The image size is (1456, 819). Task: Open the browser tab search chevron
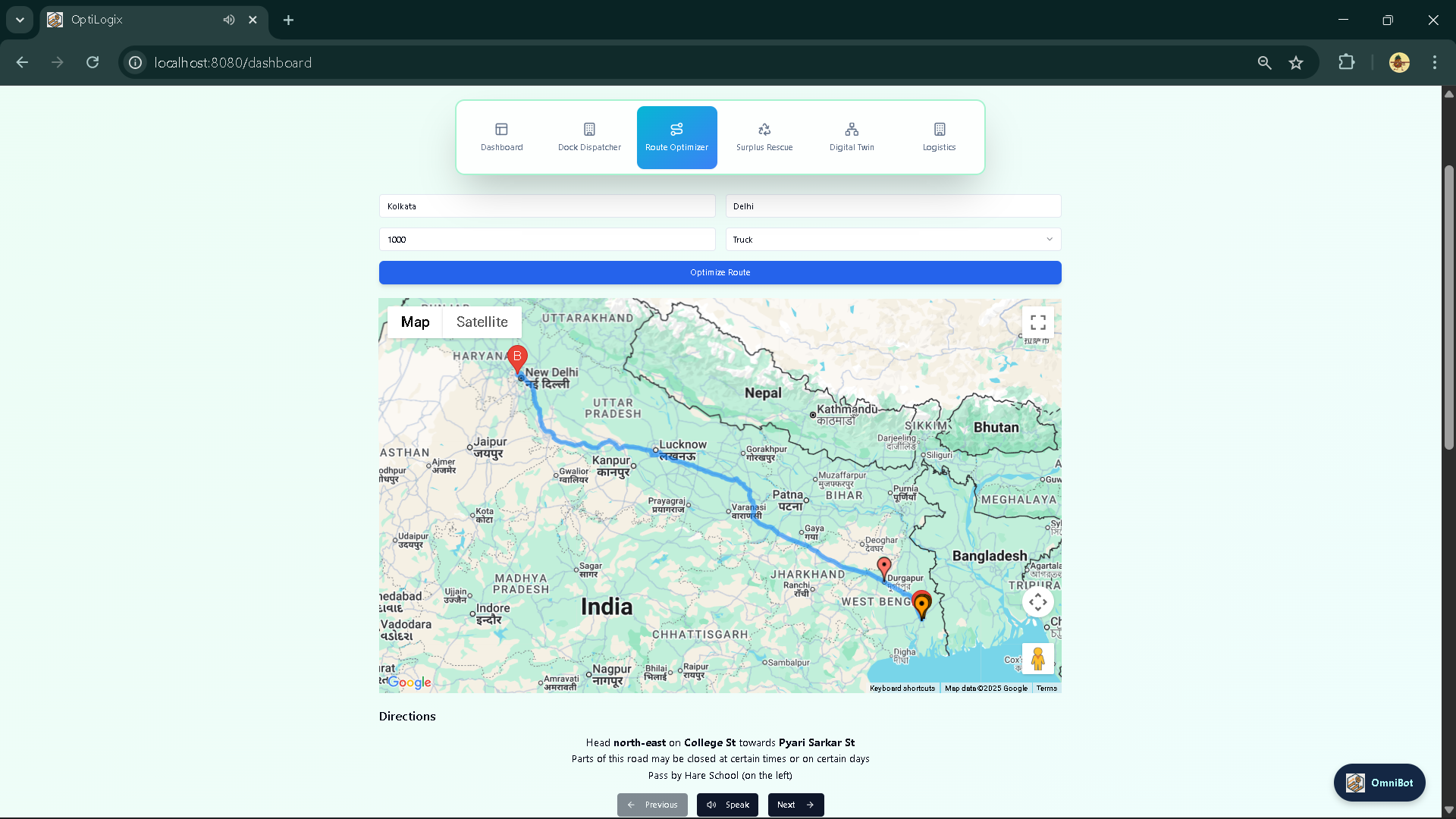[x=20, y=20]
